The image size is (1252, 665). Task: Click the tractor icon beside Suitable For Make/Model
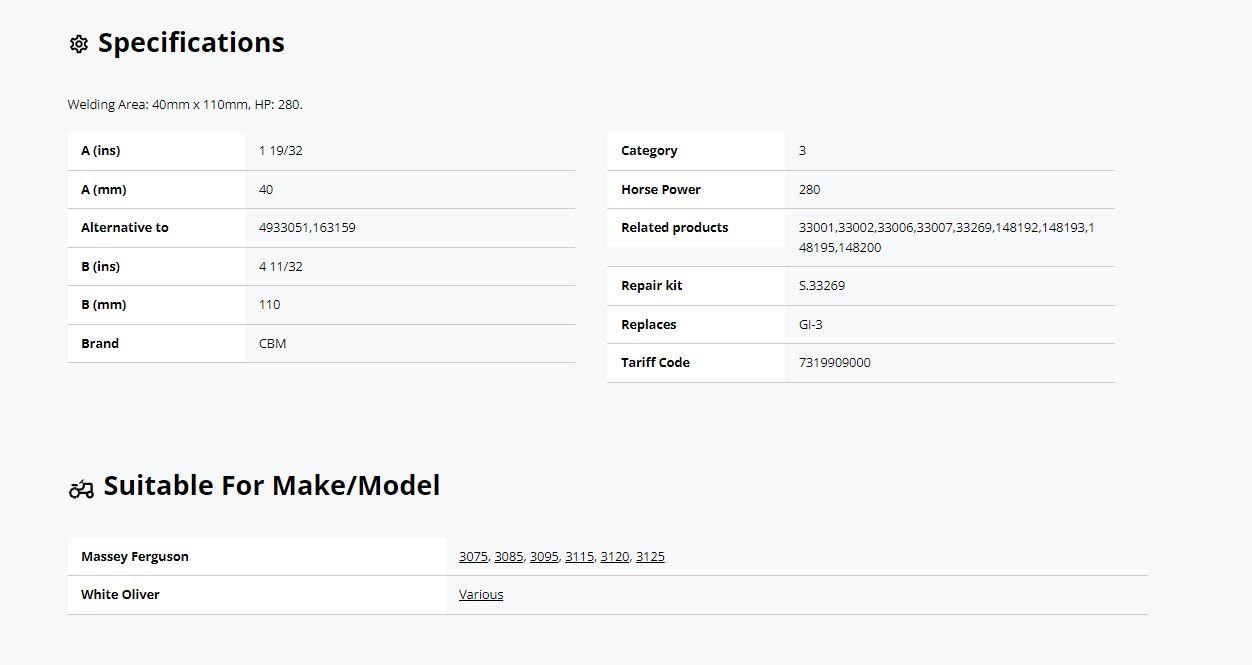point(81,488)
